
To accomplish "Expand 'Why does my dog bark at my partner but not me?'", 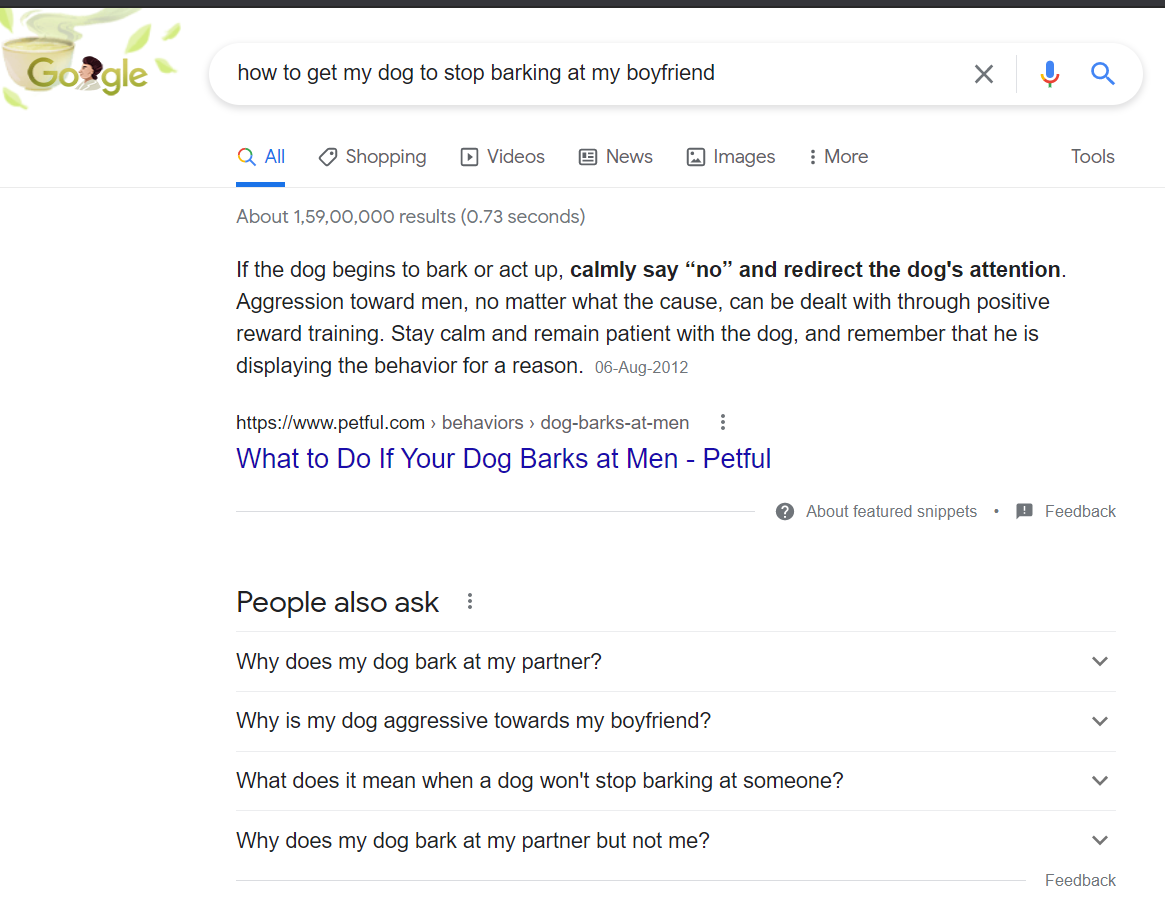I will [x=675, y=840].
